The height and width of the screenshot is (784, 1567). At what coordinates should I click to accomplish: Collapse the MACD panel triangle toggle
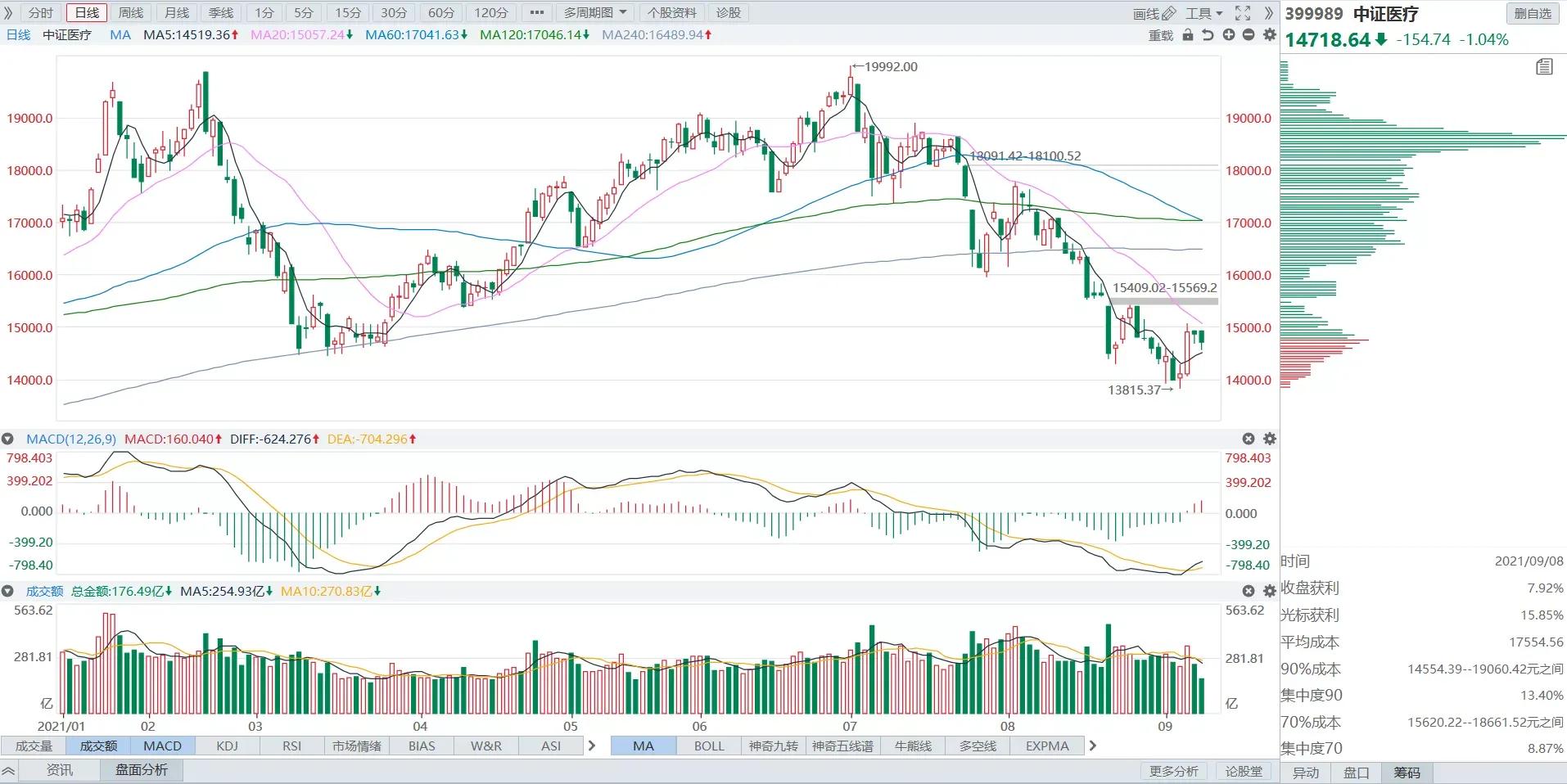tap(7, 439)
